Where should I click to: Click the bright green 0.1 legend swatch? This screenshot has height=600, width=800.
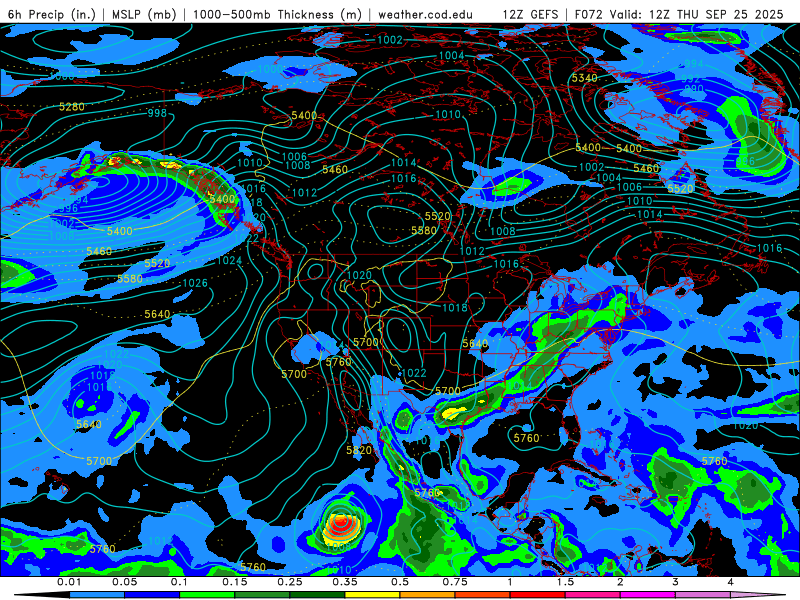pos(207,595)
